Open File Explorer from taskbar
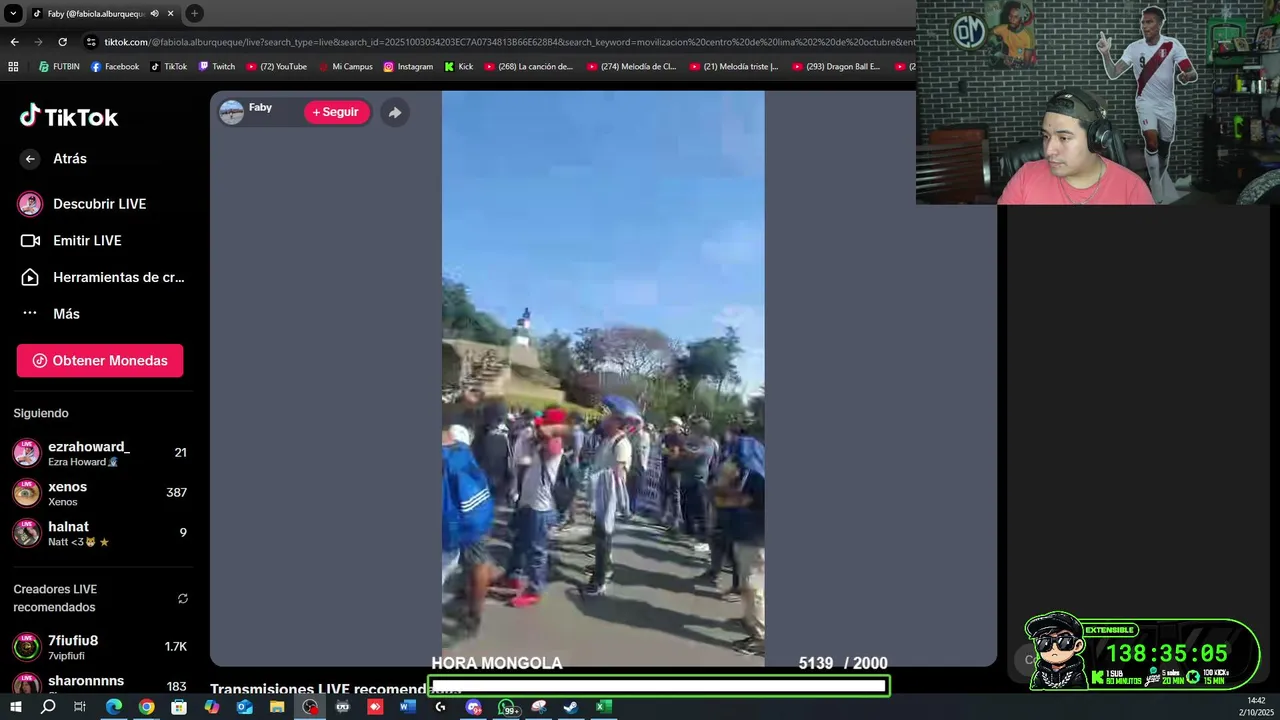The image size is (1280, 720). (x=277, y=706)
